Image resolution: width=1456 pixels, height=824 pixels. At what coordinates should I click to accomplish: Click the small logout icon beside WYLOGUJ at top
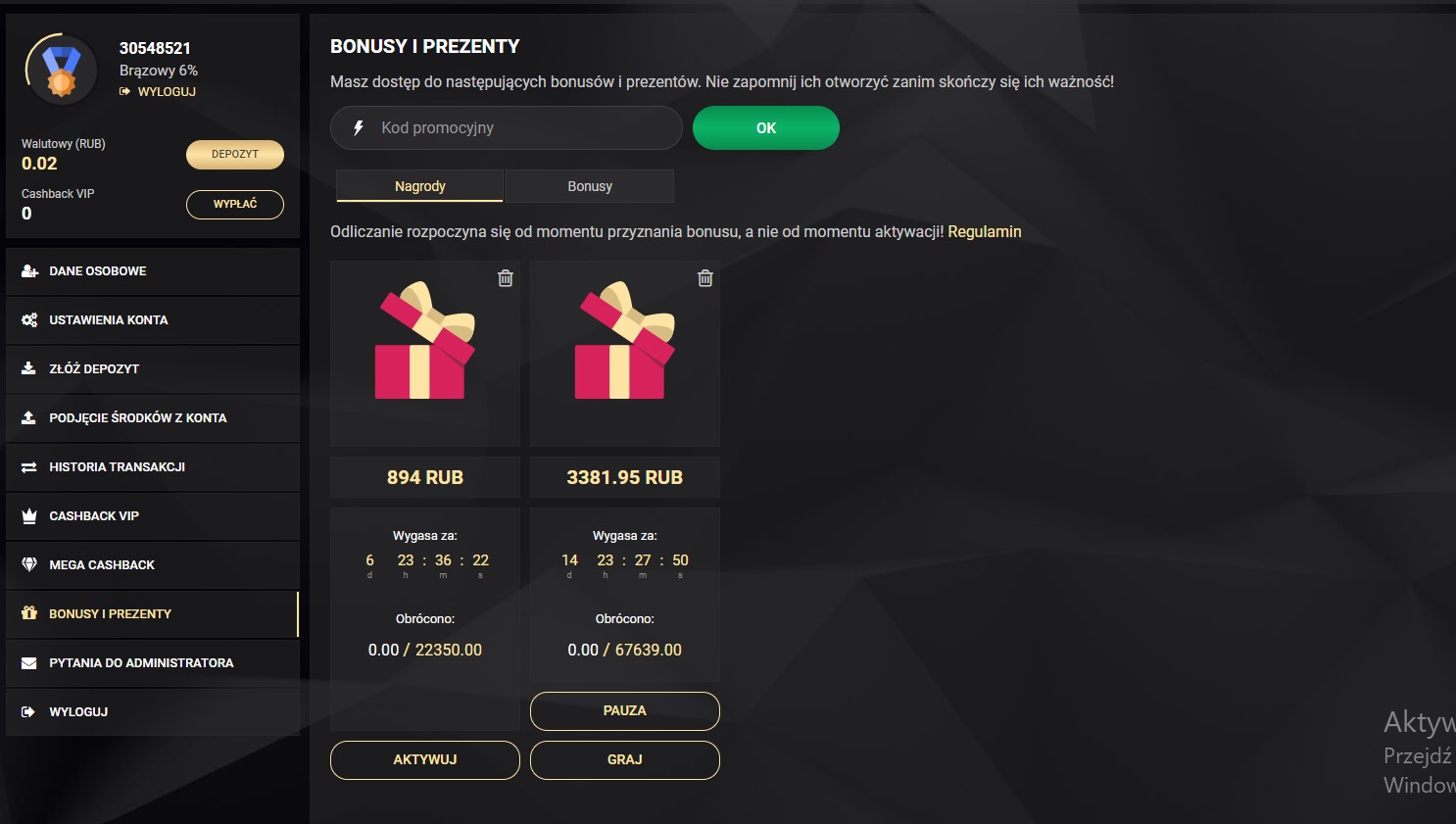(125, 92)
